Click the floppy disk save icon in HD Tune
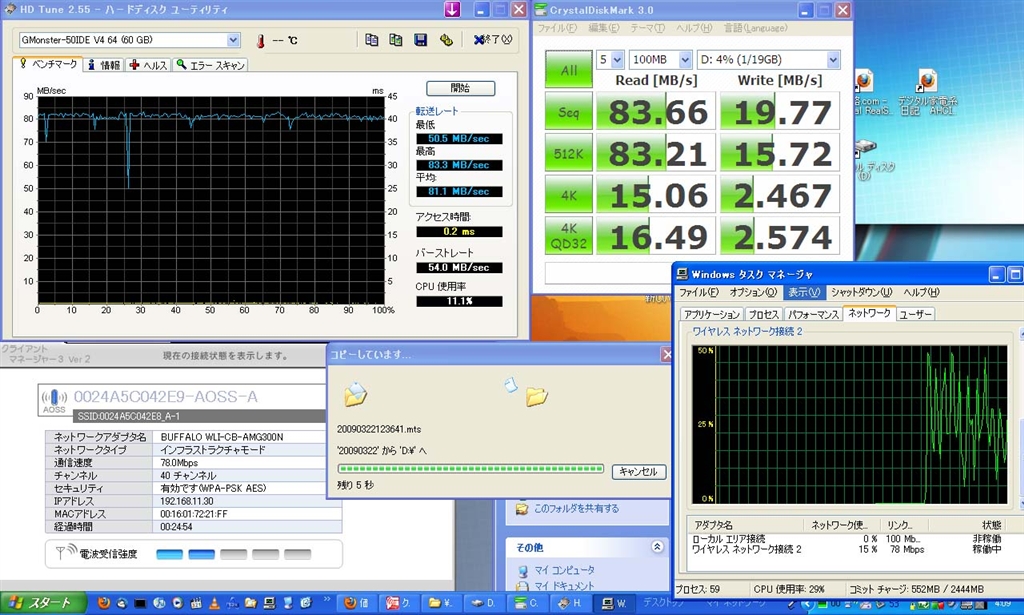Screen dimensions: 1024x615 421,40
